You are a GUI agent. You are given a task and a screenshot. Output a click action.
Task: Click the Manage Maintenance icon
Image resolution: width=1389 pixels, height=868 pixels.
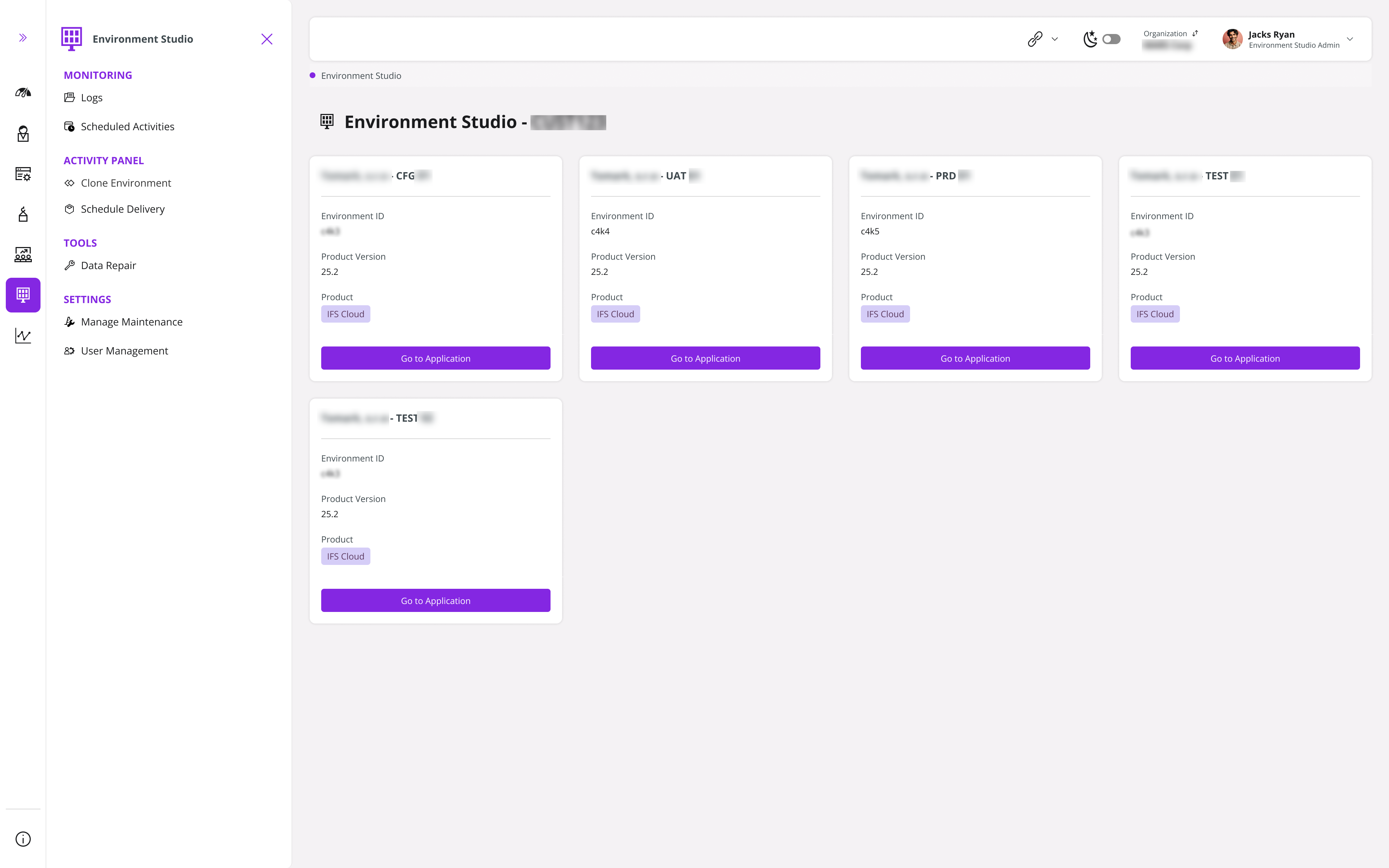click(69, 322)
